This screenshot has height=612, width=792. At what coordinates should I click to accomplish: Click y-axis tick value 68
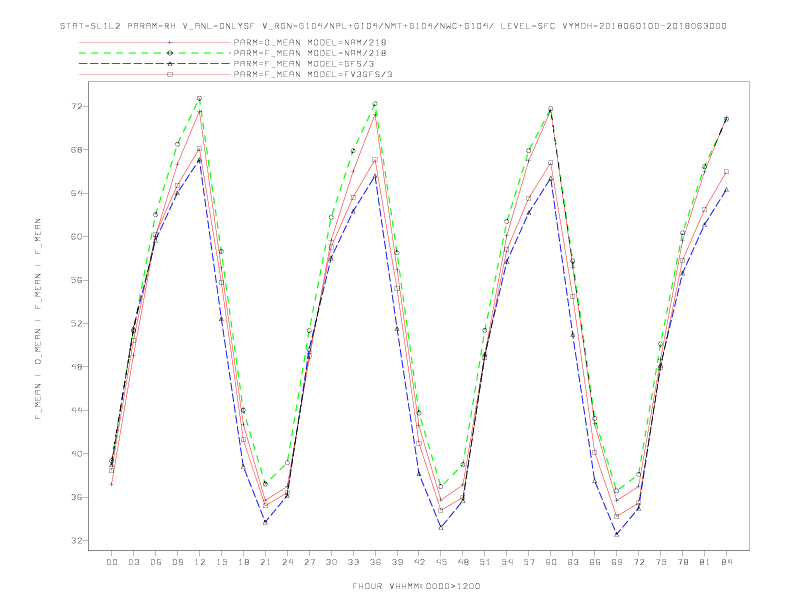pos(76,150)
